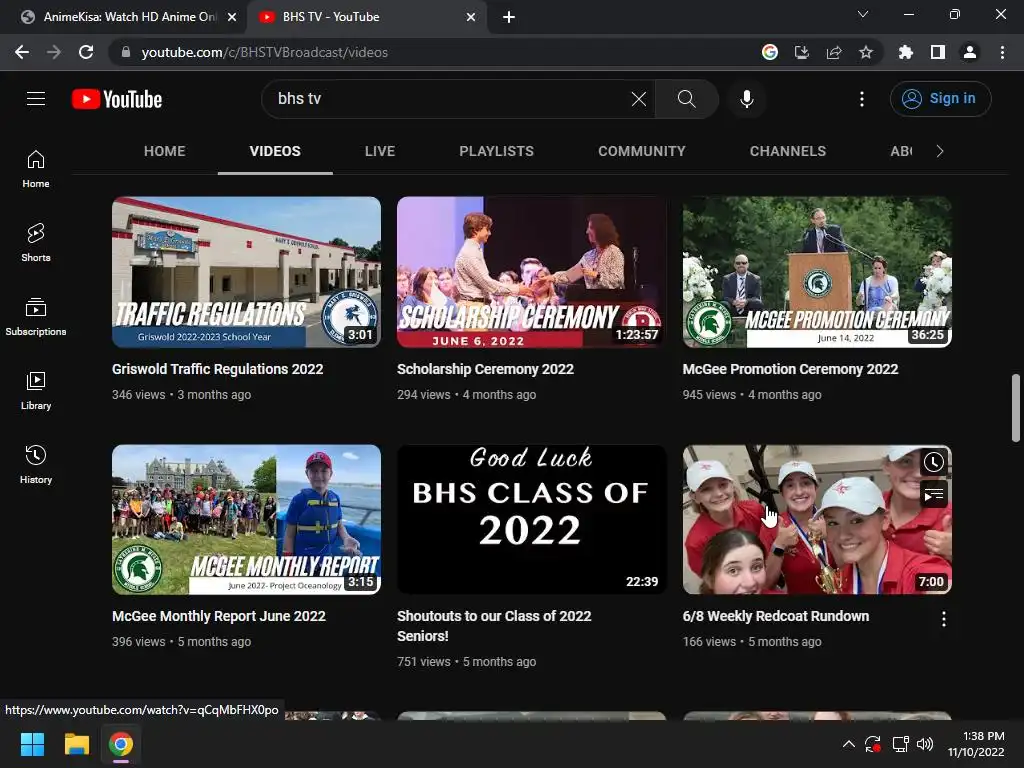Click McGee Monthly Report thumbnail
1024x768 pixels.
pyautogui.click(x=246, y=520)
